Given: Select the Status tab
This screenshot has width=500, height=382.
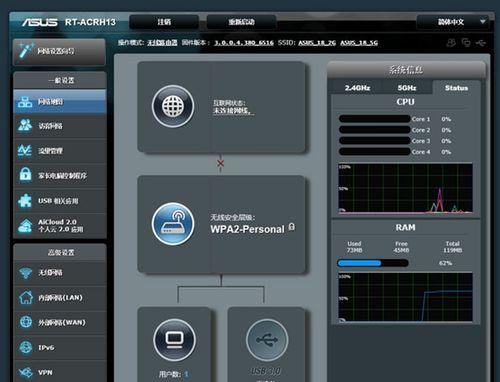Looking at the screenshot, I should pos(456,88).
